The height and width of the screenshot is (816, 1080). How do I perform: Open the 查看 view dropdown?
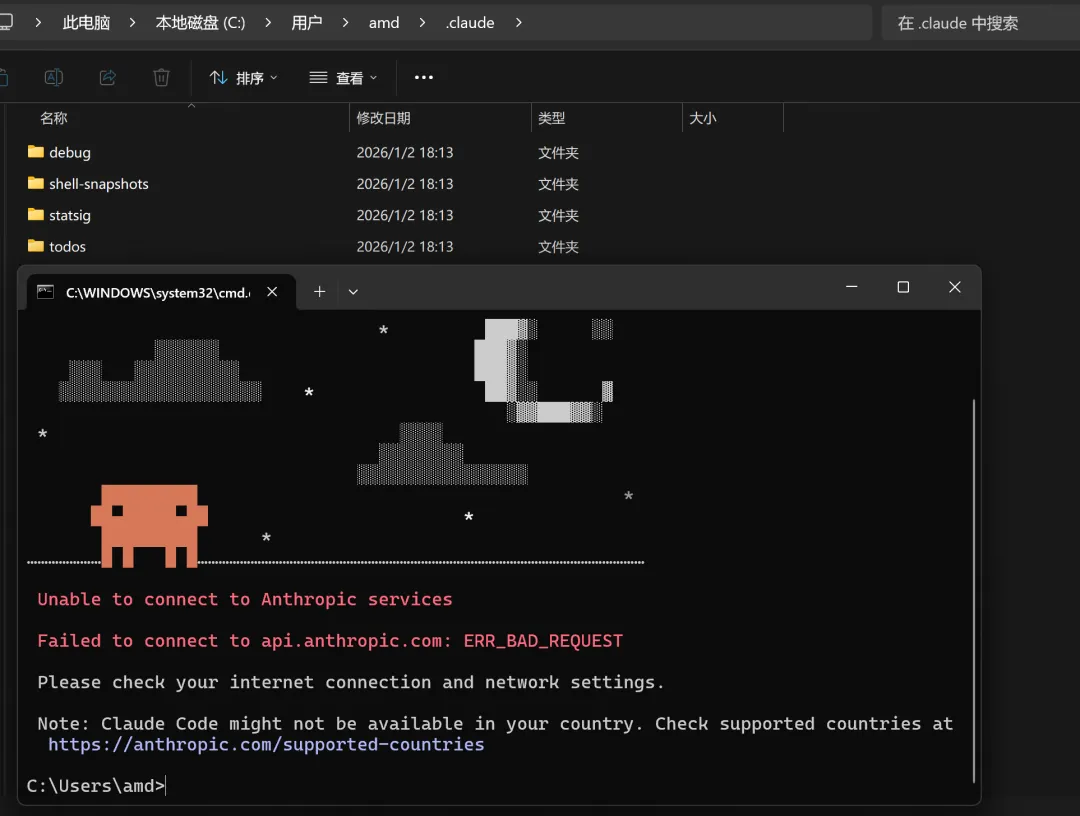coord(343,78)
